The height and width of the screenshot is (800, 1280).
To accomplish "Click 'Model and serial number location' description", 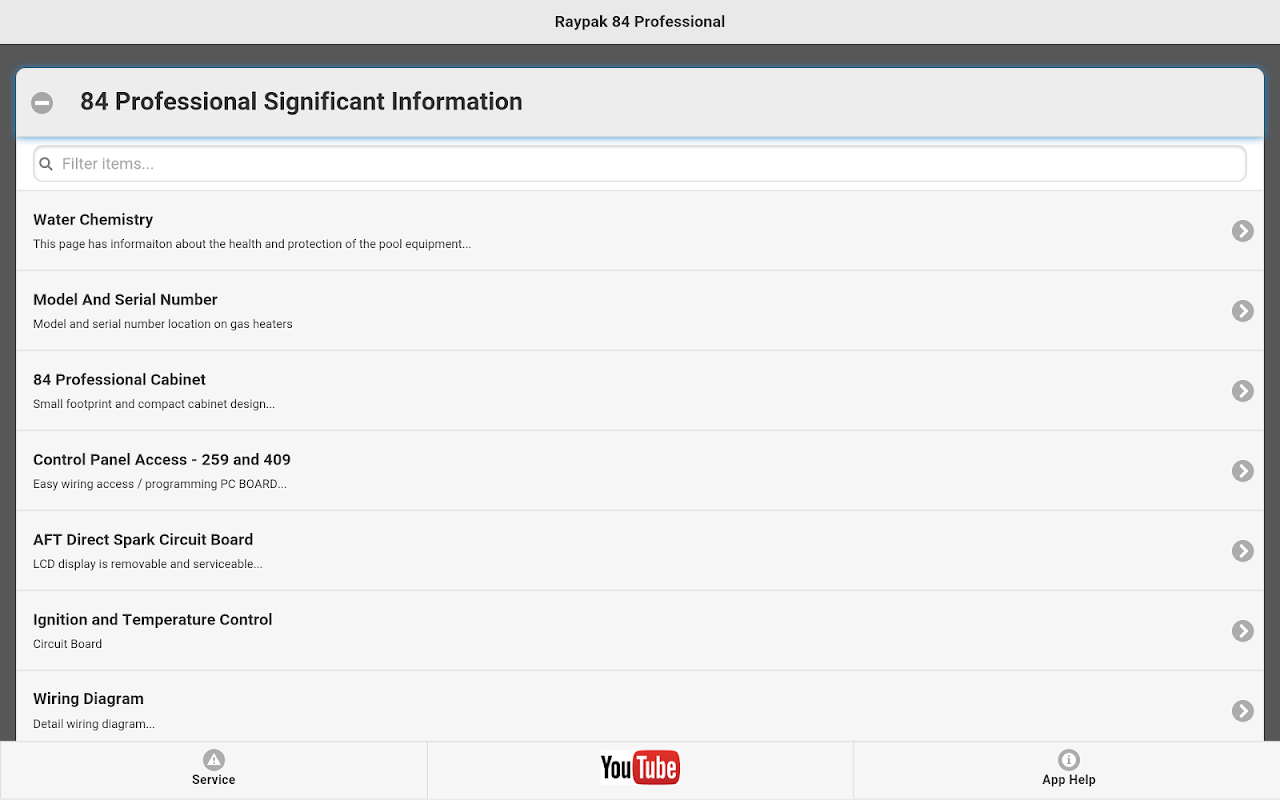I will (163, 324).
